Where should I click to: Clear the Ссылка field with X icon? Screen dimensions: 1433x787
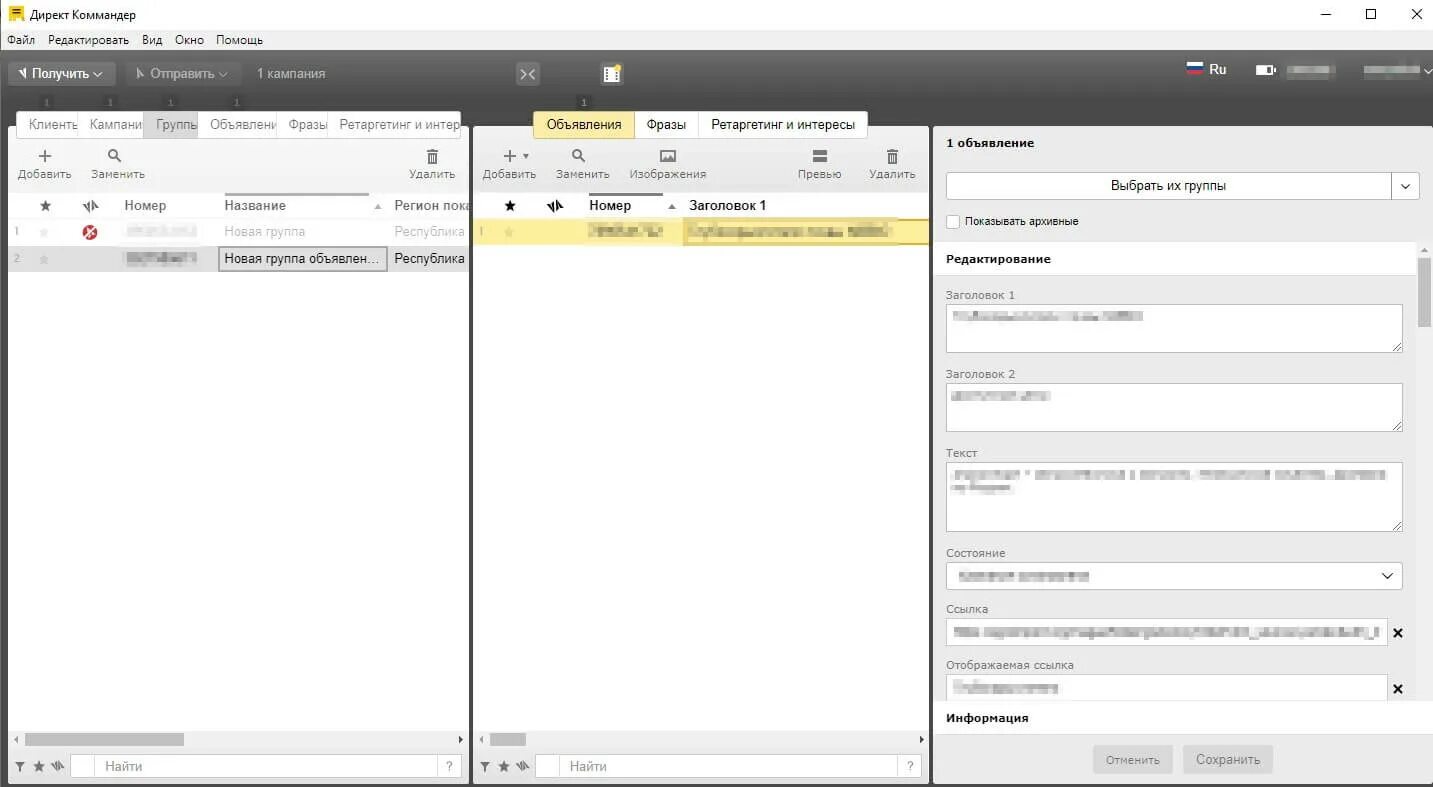(1398, 633)
